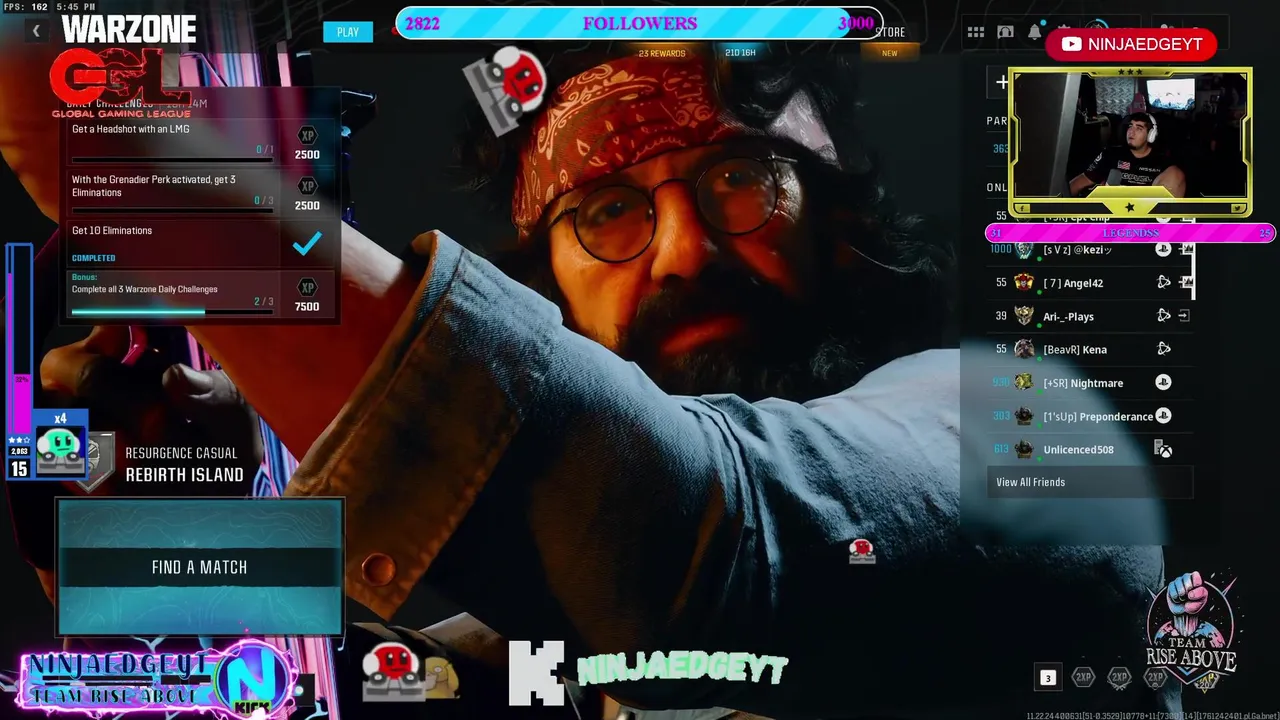Image resolution: width=1280 pixels, height=720 pixels.
Task: Click the bonus daily challenges progress bar
Action: coord(172,311)
